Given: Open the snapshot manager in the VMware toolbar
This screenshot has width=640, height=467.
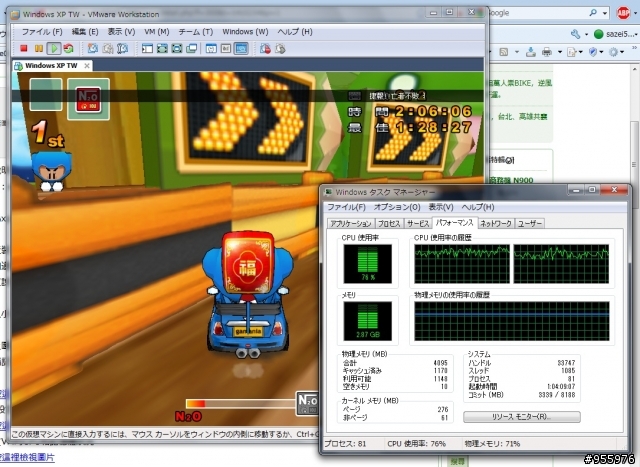Looking at the screenshot, I should click(122, 49).
